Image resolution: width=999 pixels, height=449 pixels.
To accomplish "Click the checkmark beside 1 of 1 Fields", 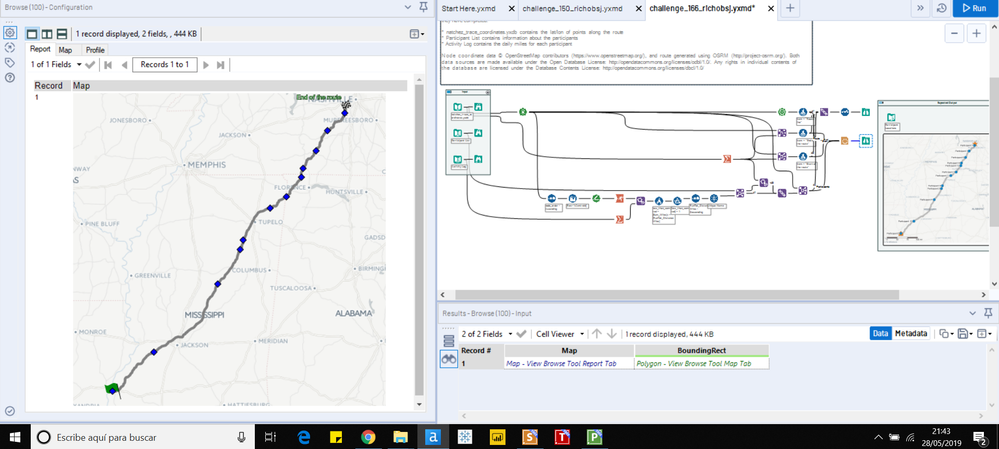I will 90,64.
